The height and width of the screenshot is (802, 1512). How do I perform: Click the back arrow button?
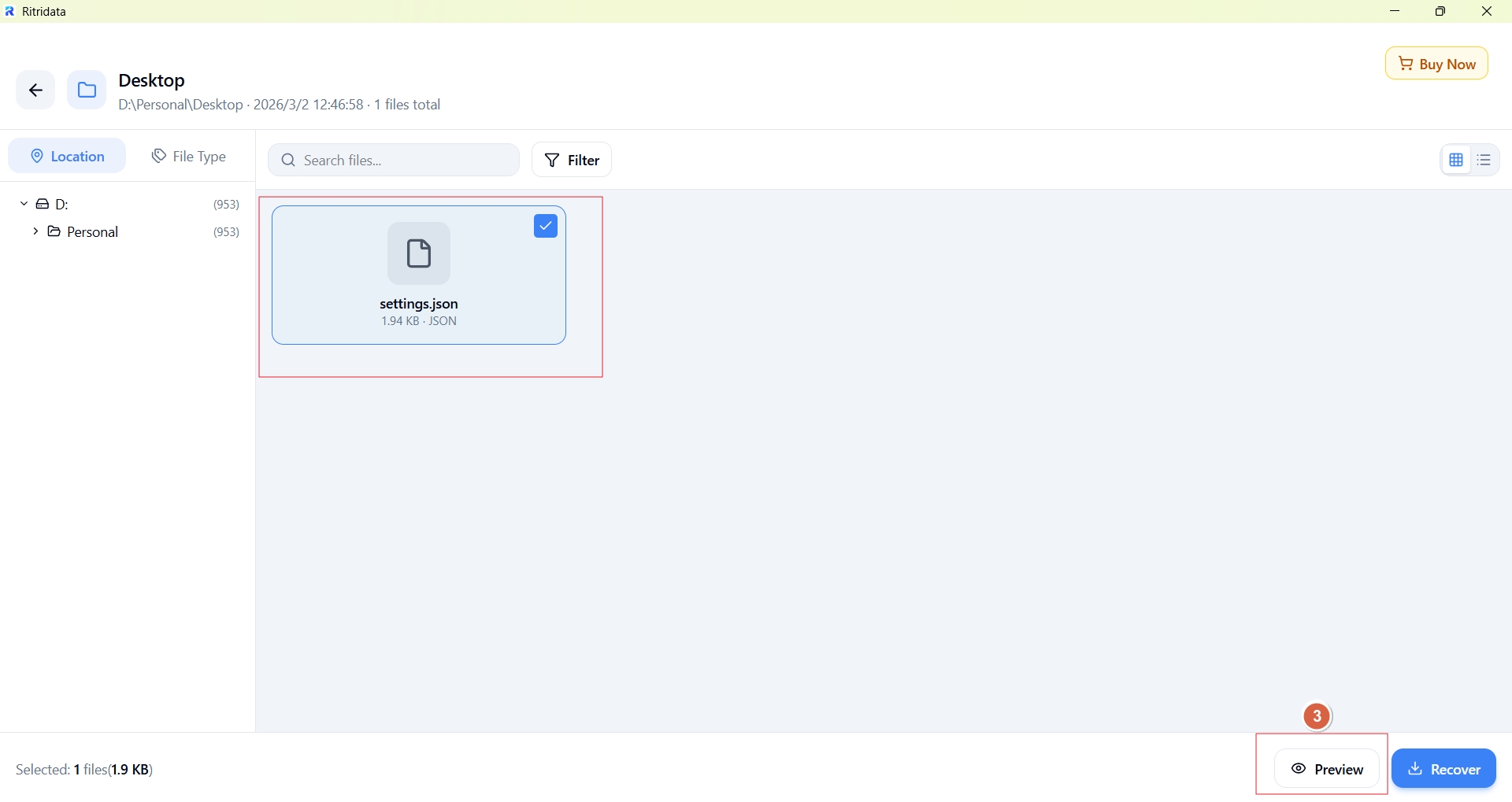[x=35, y=91]
